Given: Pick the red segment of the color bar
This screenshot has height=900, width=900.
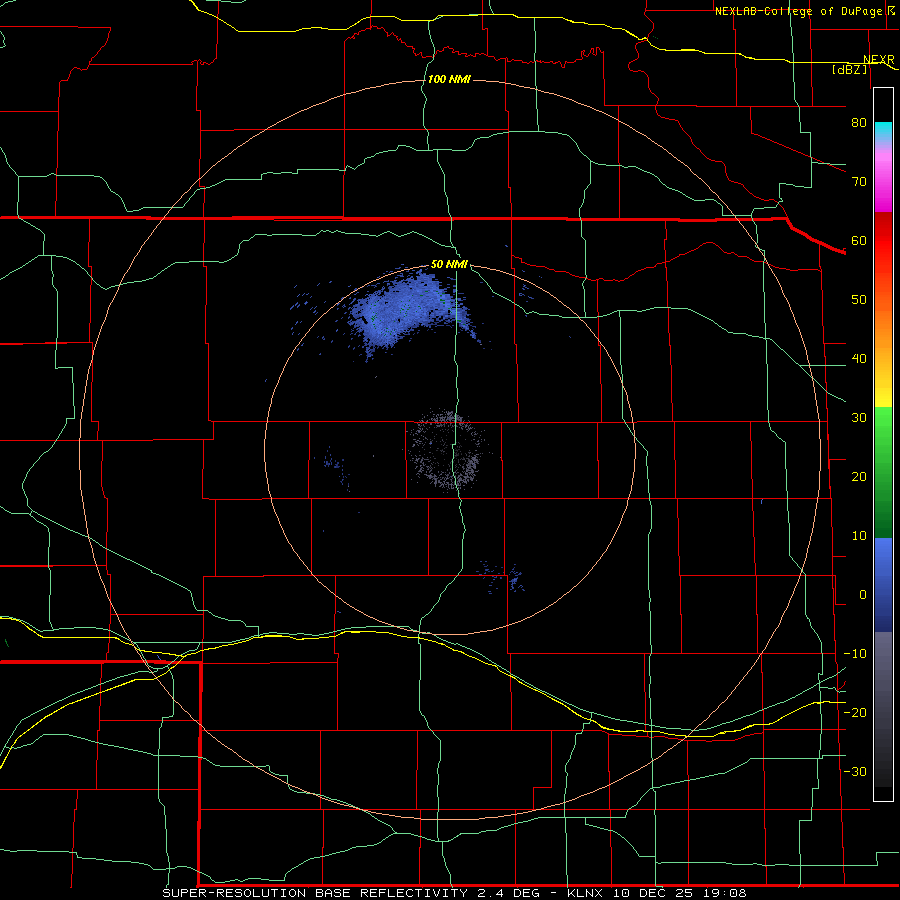Looking at the screenshot, I should pyautogui.click(x=883, y=241).
